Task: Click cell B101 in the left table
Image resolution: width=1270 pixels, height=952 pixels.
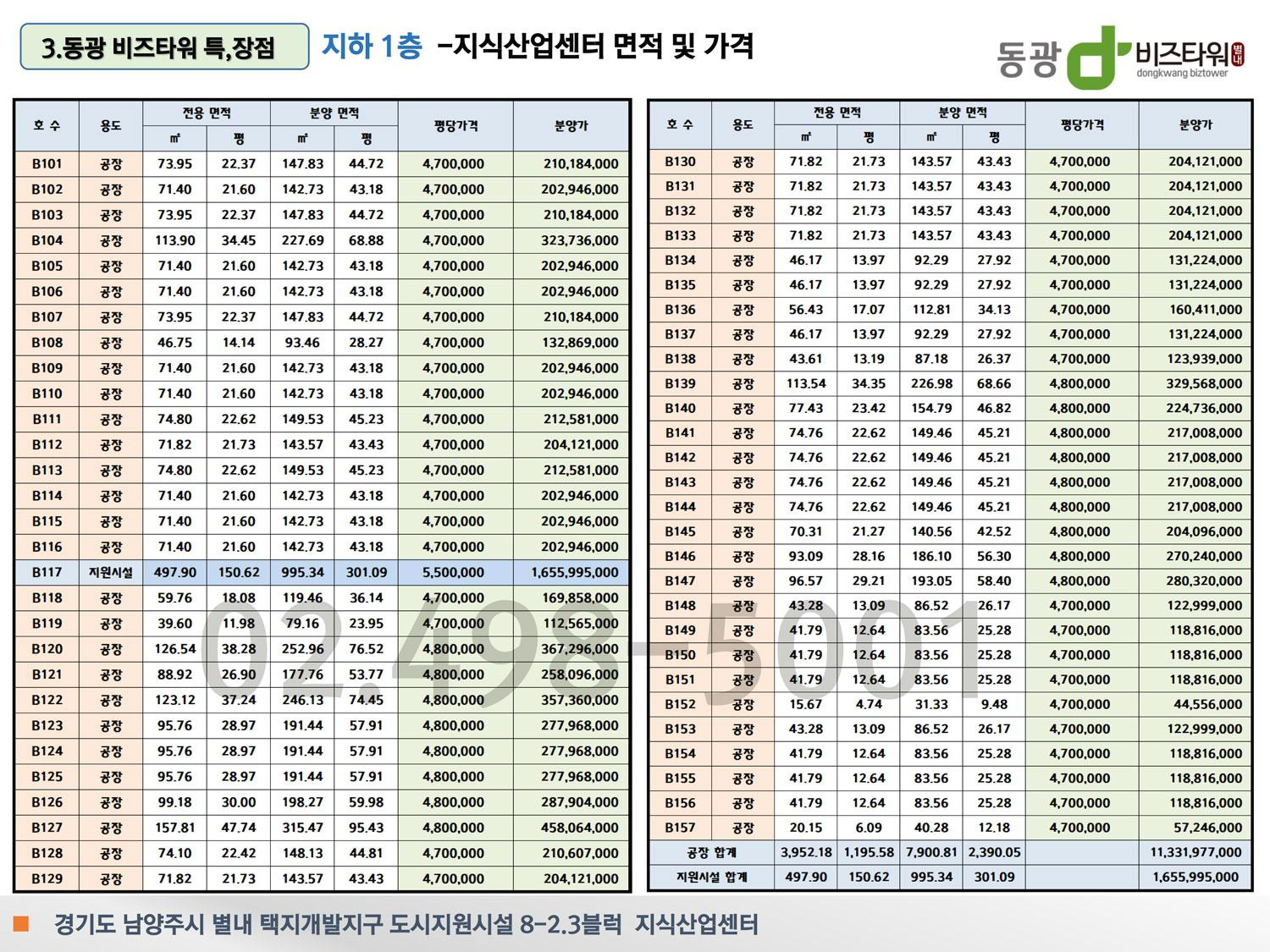Action: coord(47,164)
